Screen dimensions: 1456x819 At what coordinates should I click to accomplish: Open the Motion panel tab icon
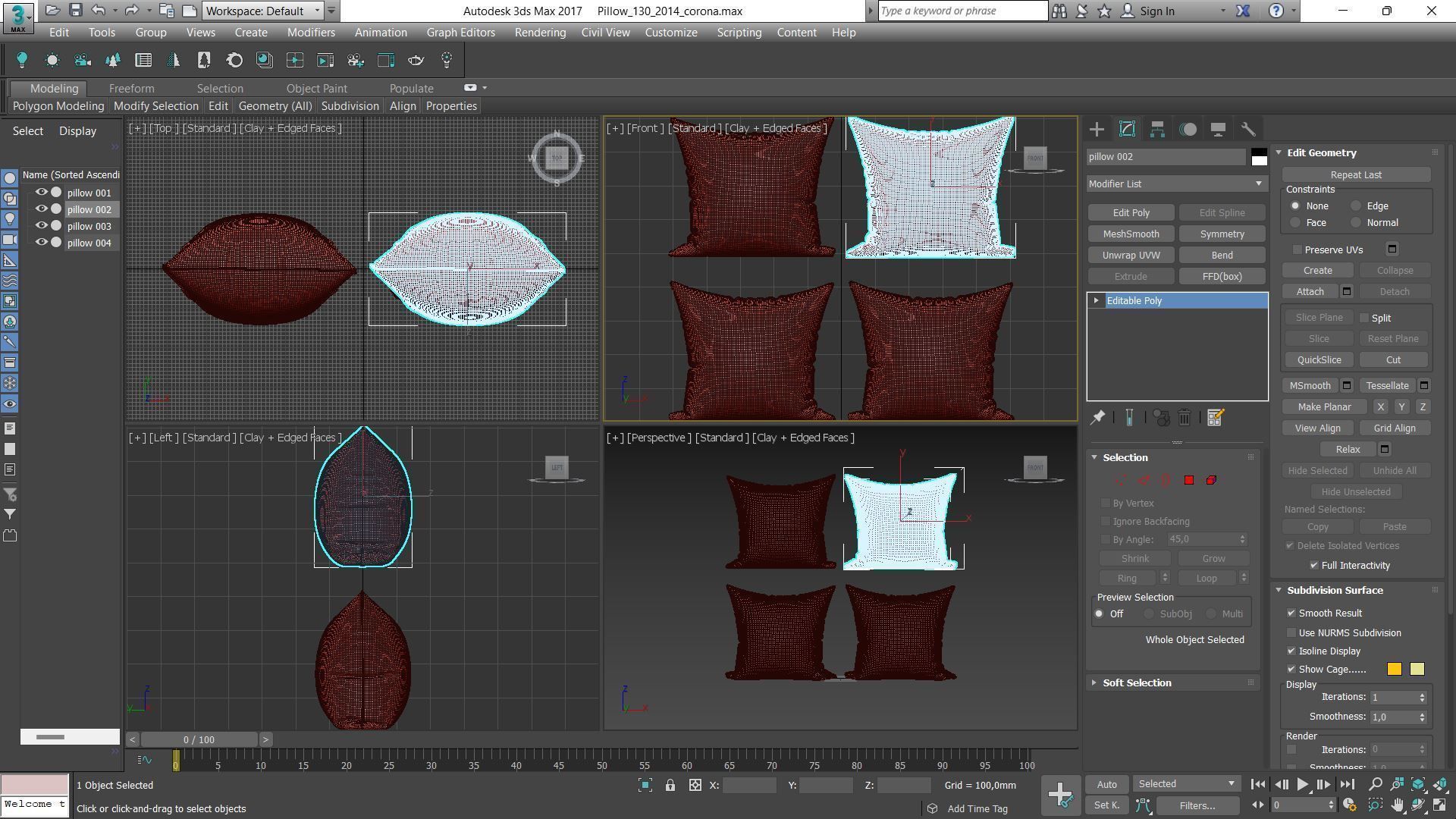point(1188,130)
